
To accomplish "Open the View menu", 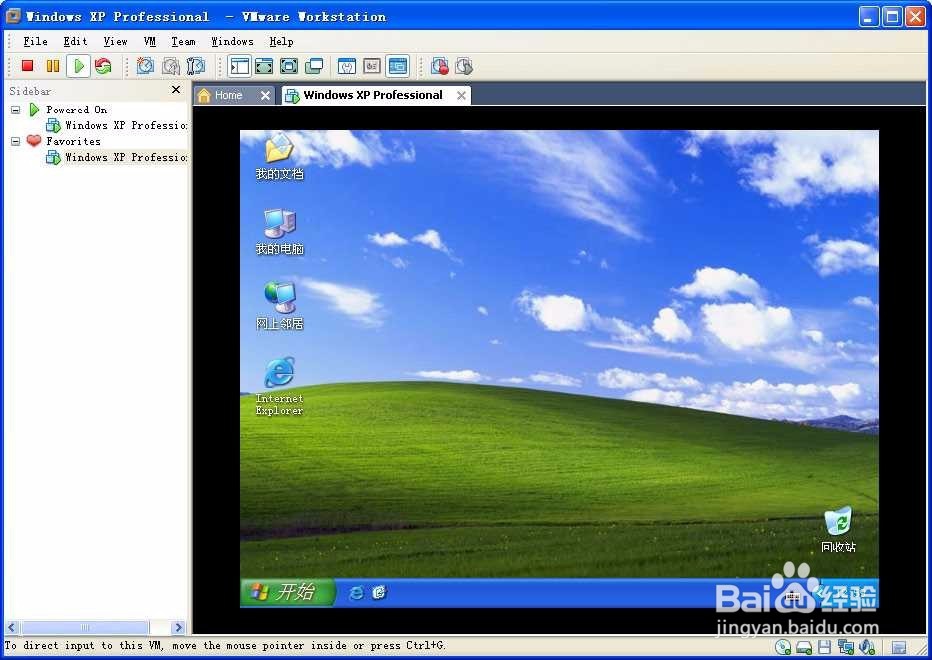I will coord(115,42).
